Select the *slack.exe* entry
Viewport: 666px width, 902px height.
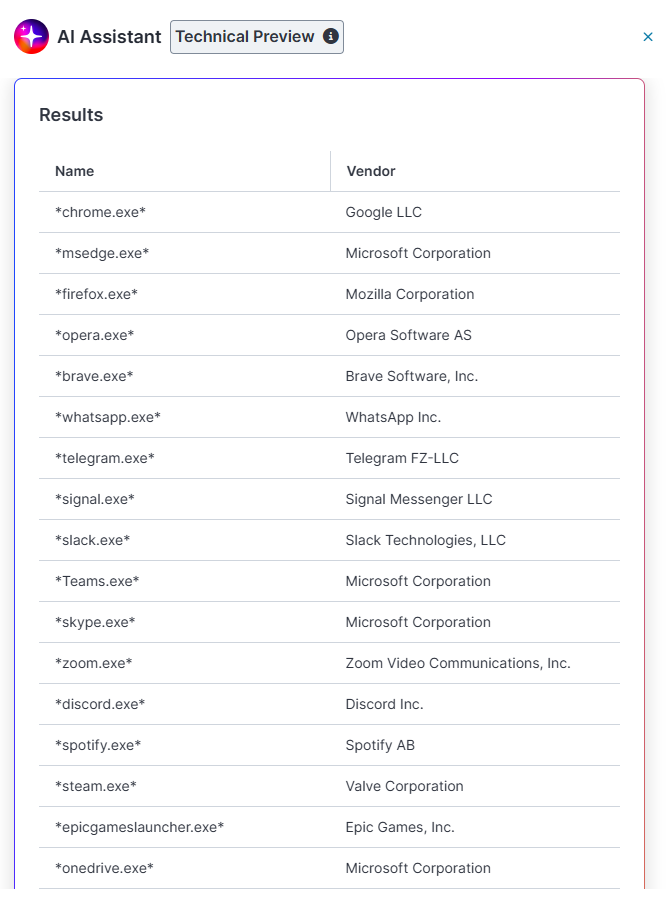[93, 540]
